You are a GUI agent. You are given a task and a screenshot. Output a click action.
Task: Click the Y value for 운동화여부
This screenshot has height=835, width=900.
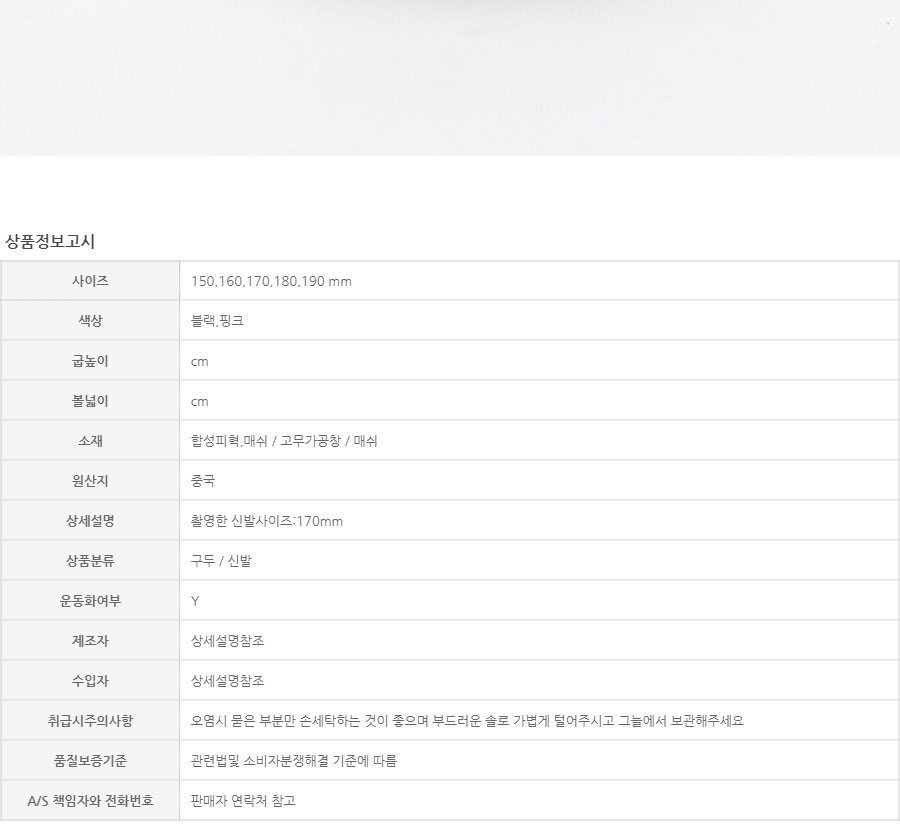pos(195,601)
